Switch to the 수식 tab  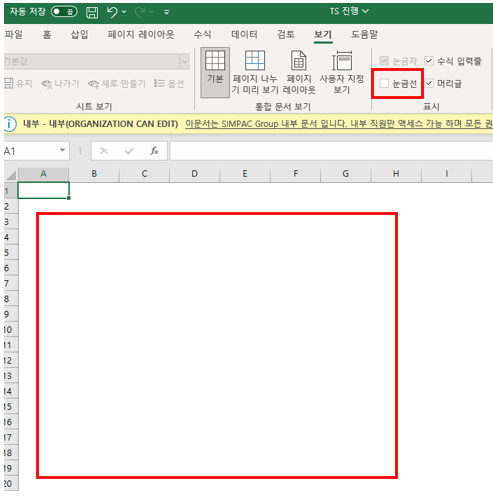[x=202, y=34]
